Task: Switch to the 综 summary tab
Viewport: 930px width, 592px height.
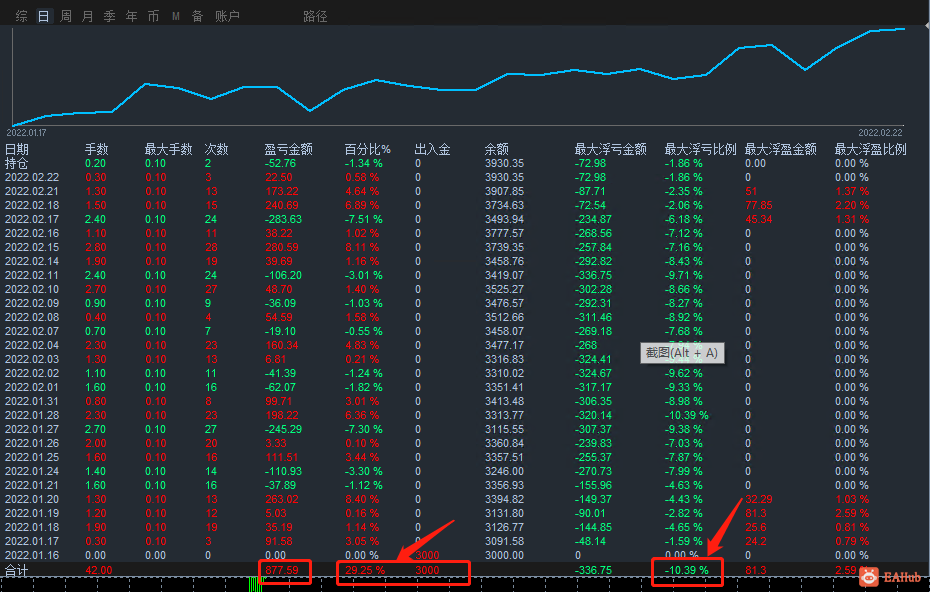Action: click(22, 16)
